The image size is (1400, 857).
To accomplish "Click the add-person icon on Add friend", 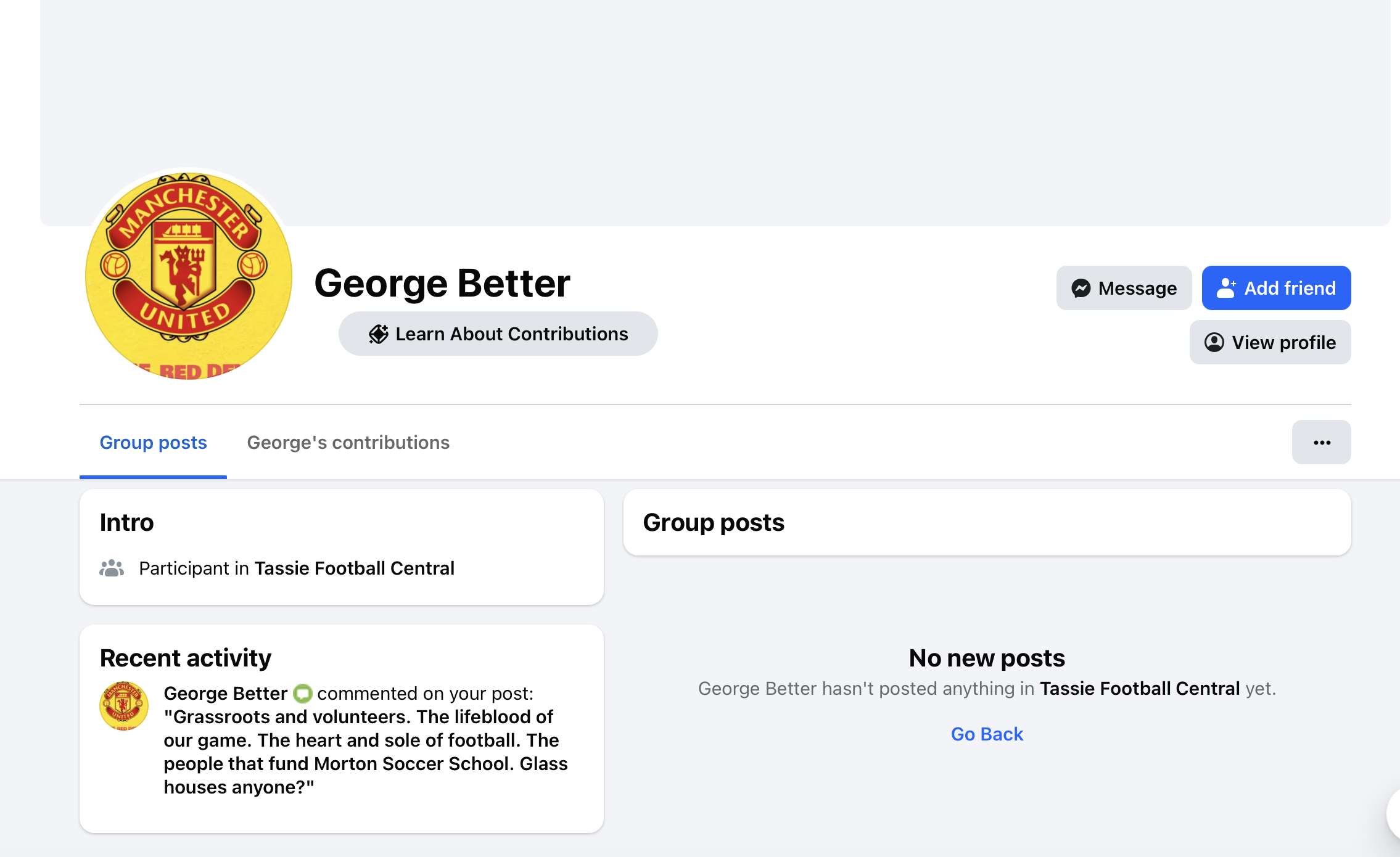I will [1226, 288].
